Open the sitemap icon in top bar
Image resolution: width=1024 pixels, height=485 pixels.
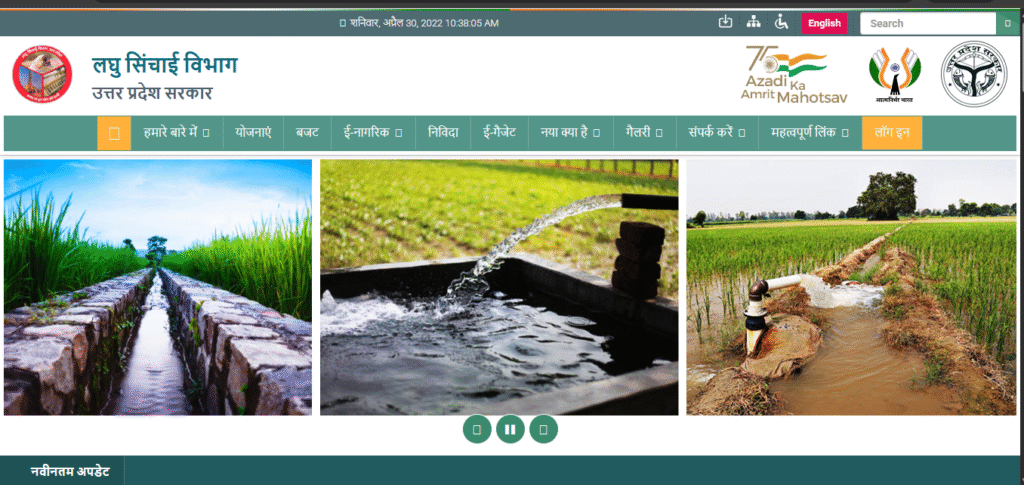tap(754, 22)
